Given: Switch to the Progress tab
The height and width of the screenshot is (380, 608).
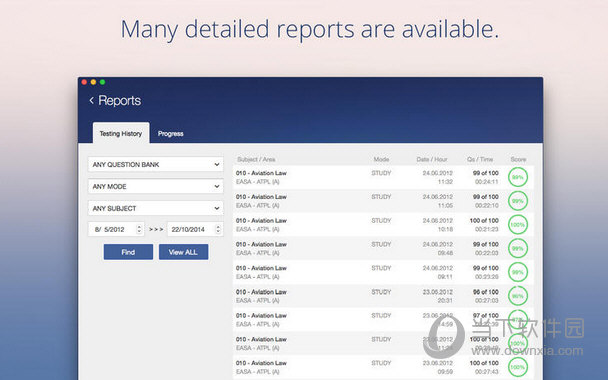Looking at the screenshot, I should click(x=171, y=133).
